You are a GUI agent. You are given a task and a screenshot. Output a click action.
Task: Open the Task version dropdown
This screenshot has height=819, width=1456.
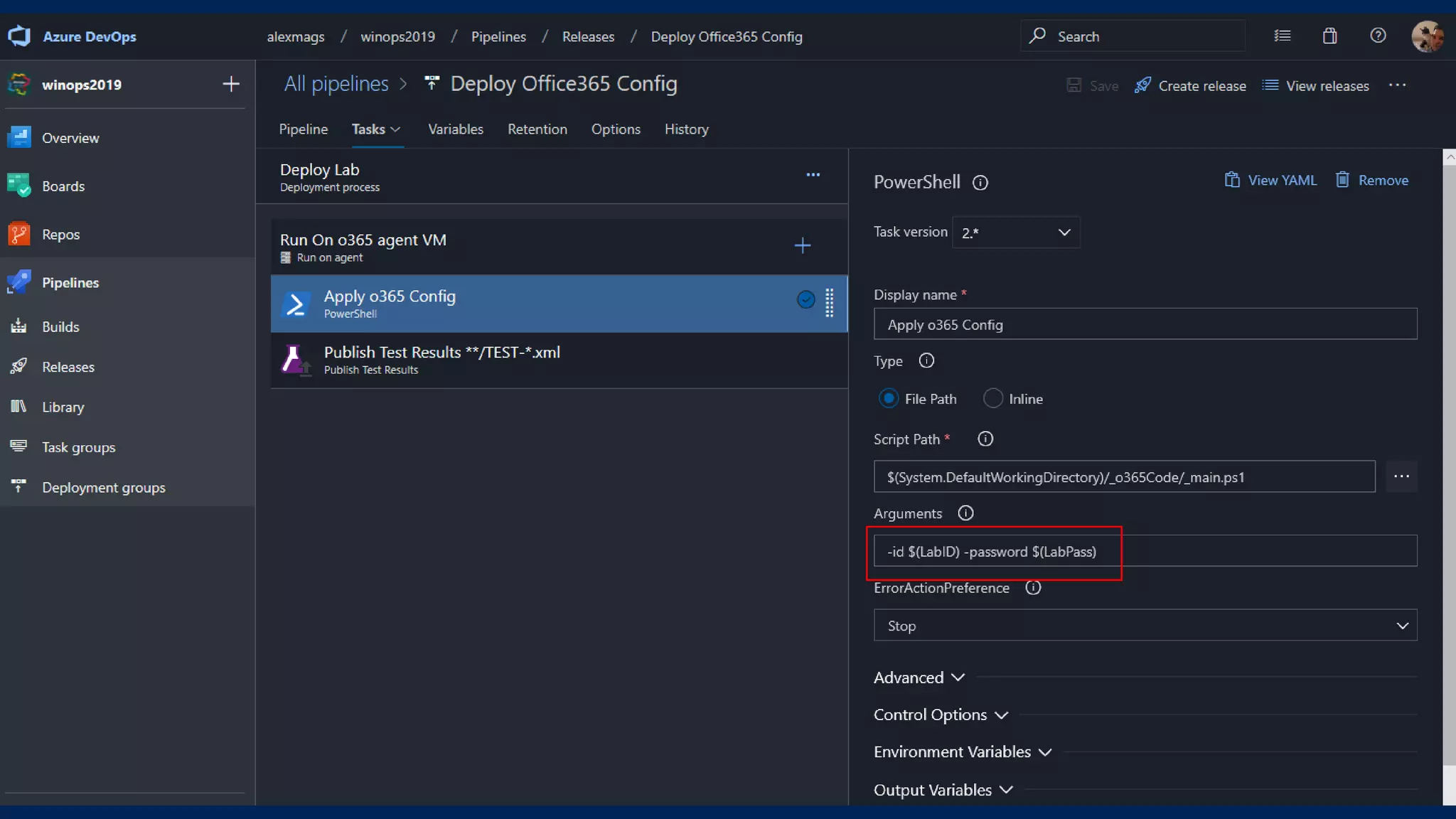click(x=1015, y=232)
